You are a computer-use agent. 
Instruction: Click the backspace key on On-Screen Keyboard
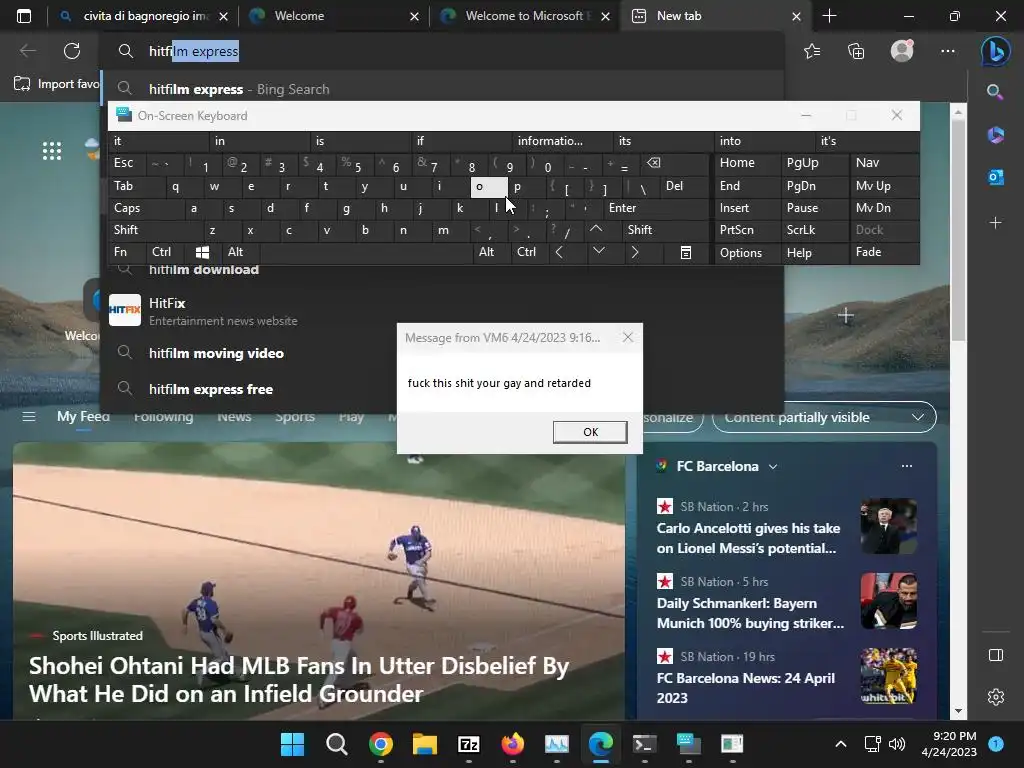point(654,163)
